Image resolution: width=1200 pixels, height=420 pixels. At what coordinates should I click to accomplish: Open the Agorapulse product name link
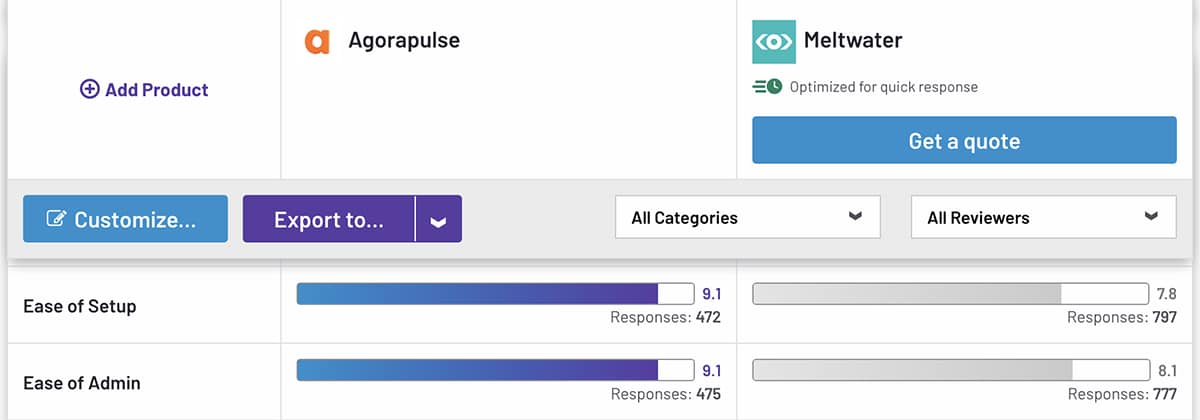(x=404, y=41)
